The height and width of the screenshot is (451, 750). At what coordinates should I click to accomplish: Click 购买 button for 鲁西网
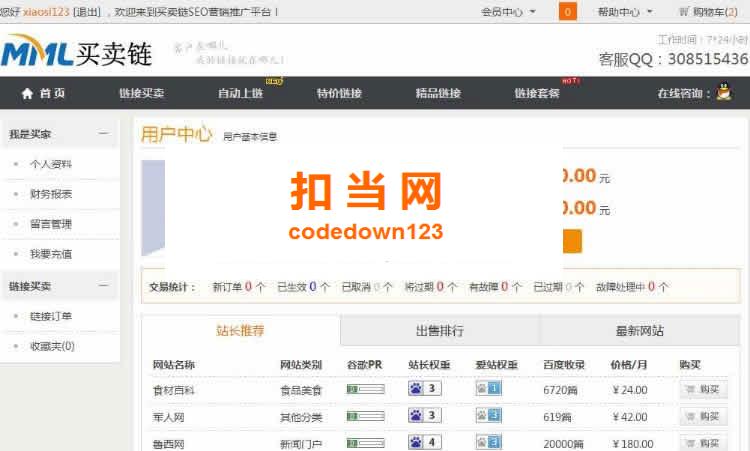704,443
